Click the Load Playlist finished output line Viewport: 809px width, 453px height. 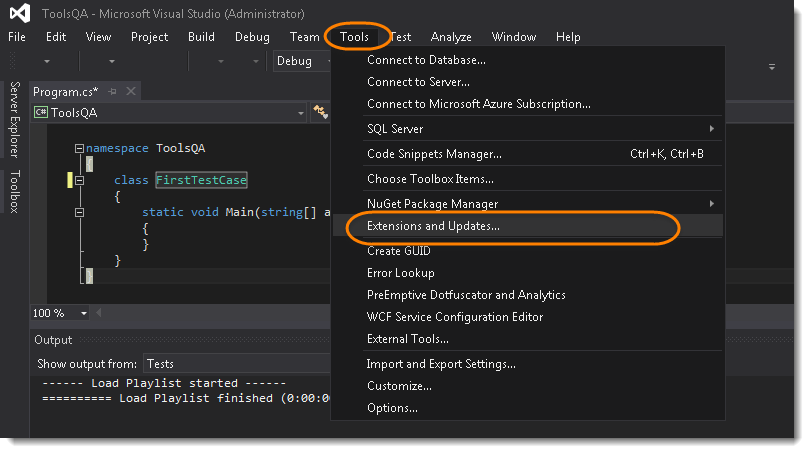[x=186, y=398]
